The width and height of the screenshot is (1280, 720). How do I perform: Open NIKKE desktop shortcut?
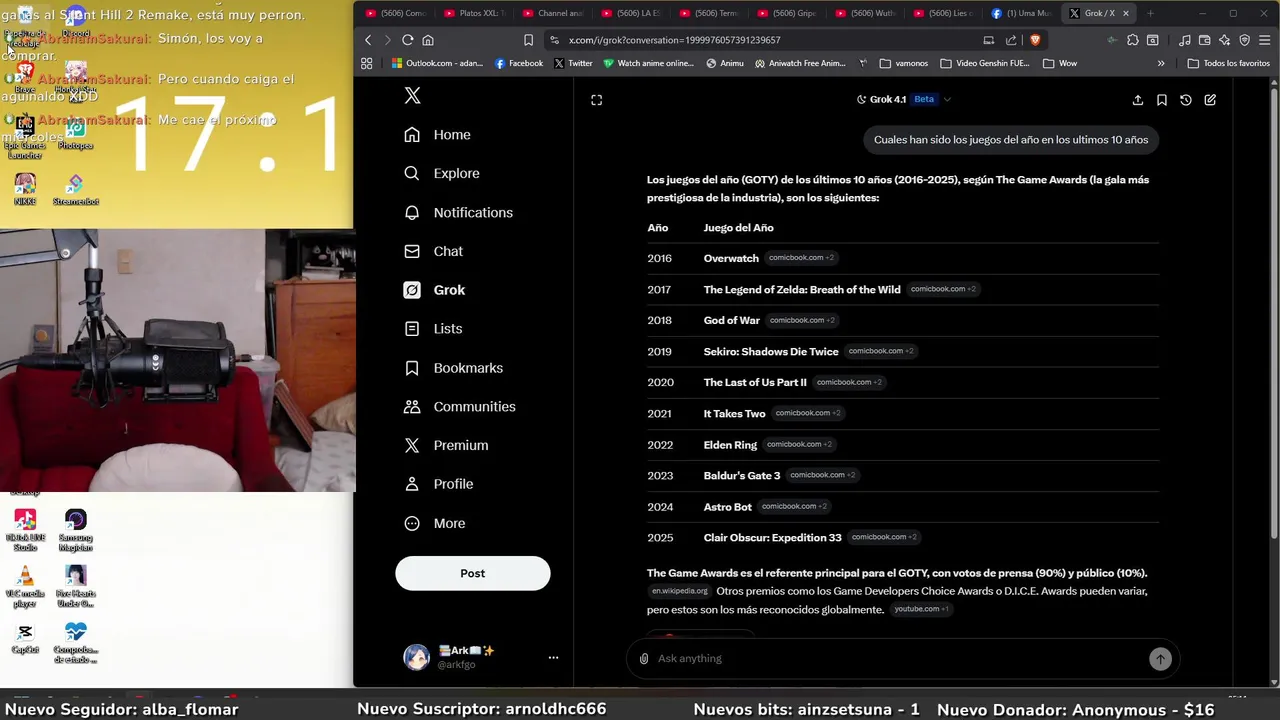[x=25, y=190]
